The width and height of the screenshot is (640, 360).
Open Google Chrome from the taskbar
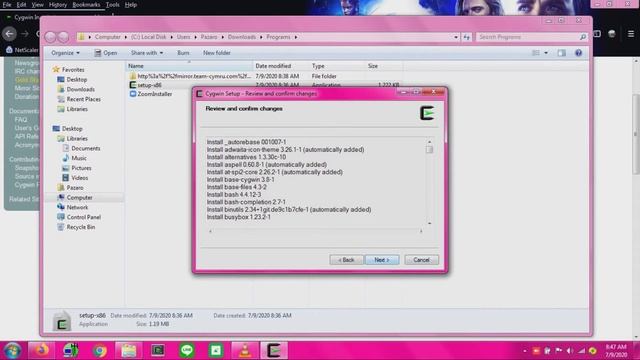[x=99, y=350]
